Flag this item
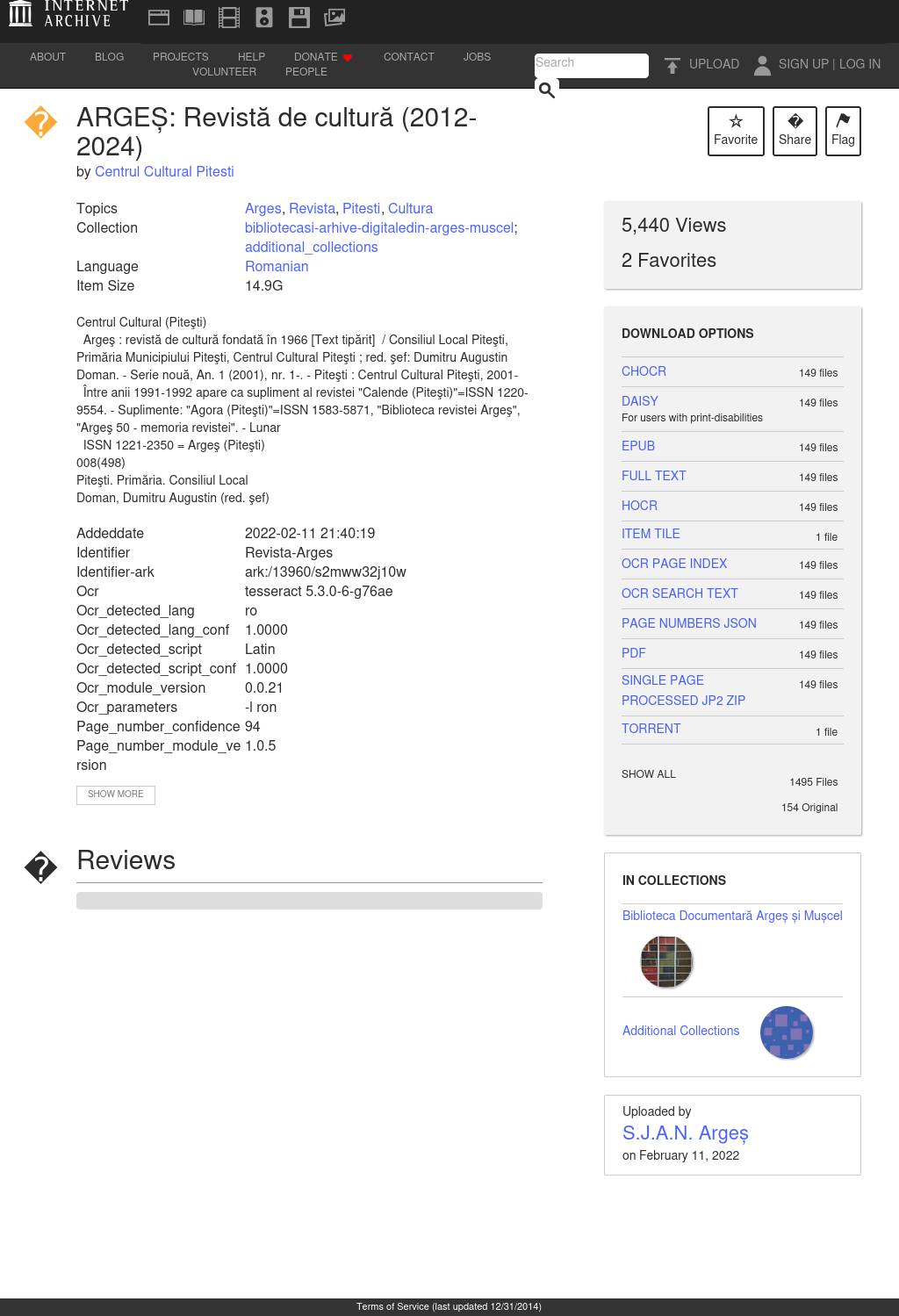 click(843, 131)
